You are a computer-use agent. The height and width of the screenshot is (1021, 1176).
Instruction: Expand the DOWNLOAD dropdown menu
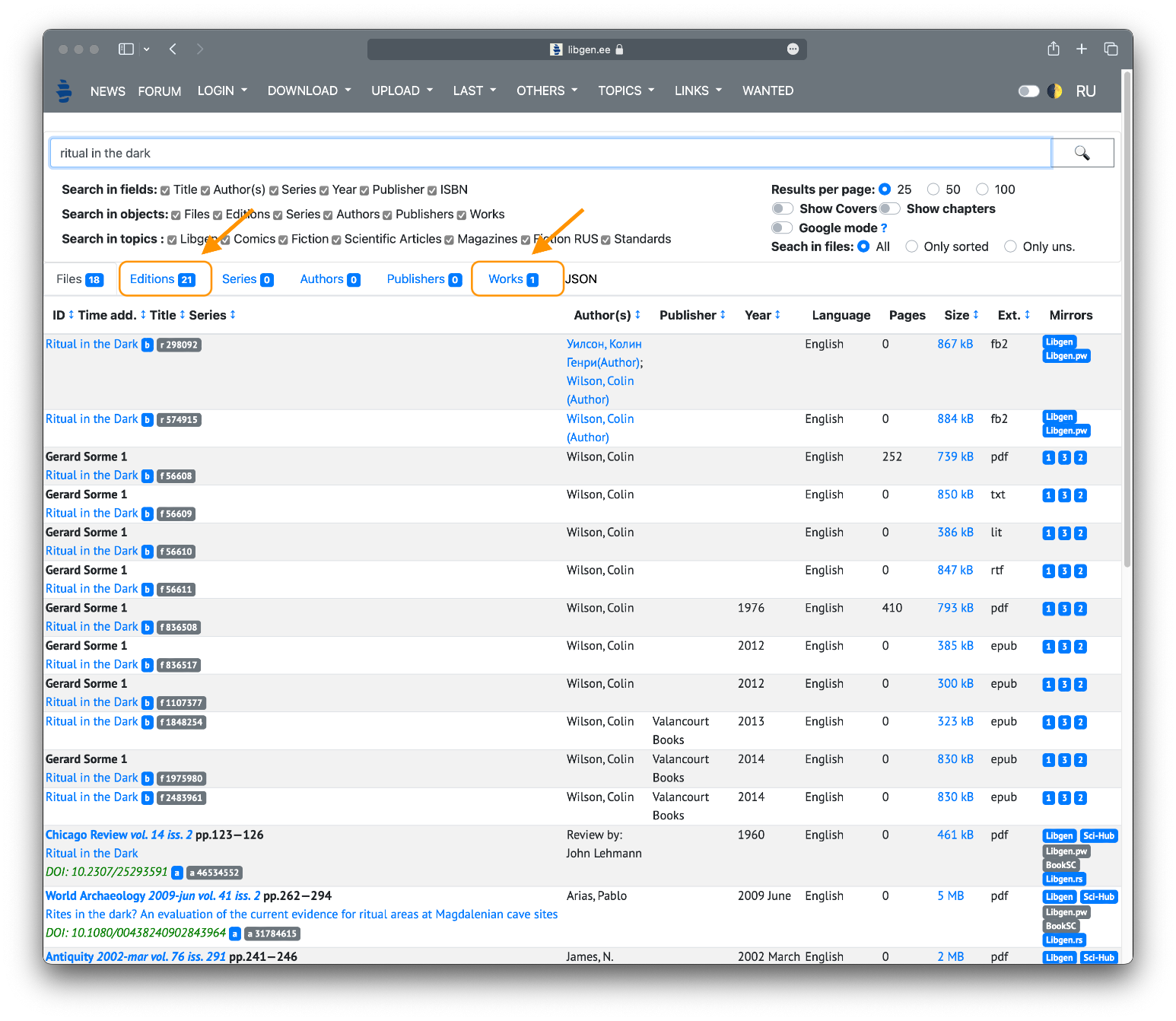pyautogui.click(x=309, y=91)
